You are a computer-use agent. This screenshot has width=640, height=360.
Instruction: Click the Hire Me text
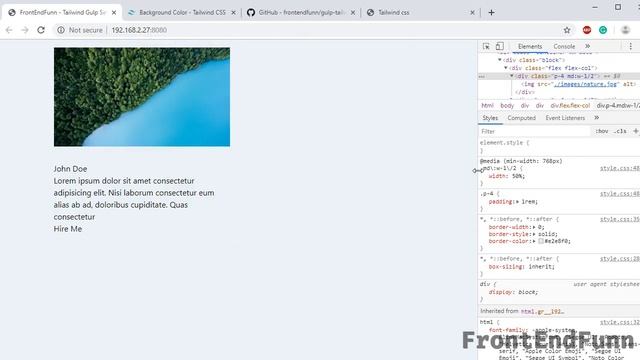(x=68, y=229)
